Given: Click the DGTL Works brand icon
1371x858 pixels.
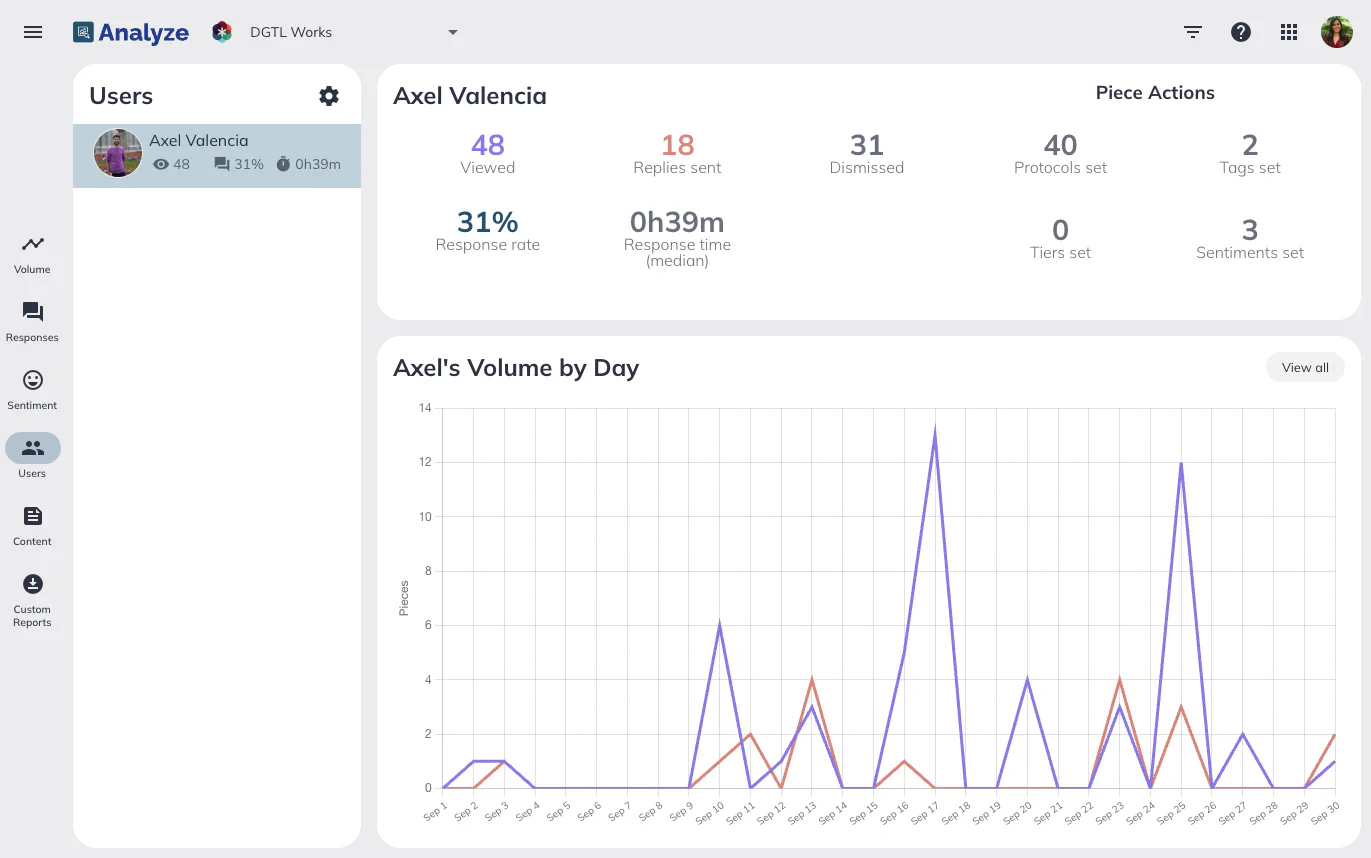Looking at the screenshot, I should [x=222, y=32].
